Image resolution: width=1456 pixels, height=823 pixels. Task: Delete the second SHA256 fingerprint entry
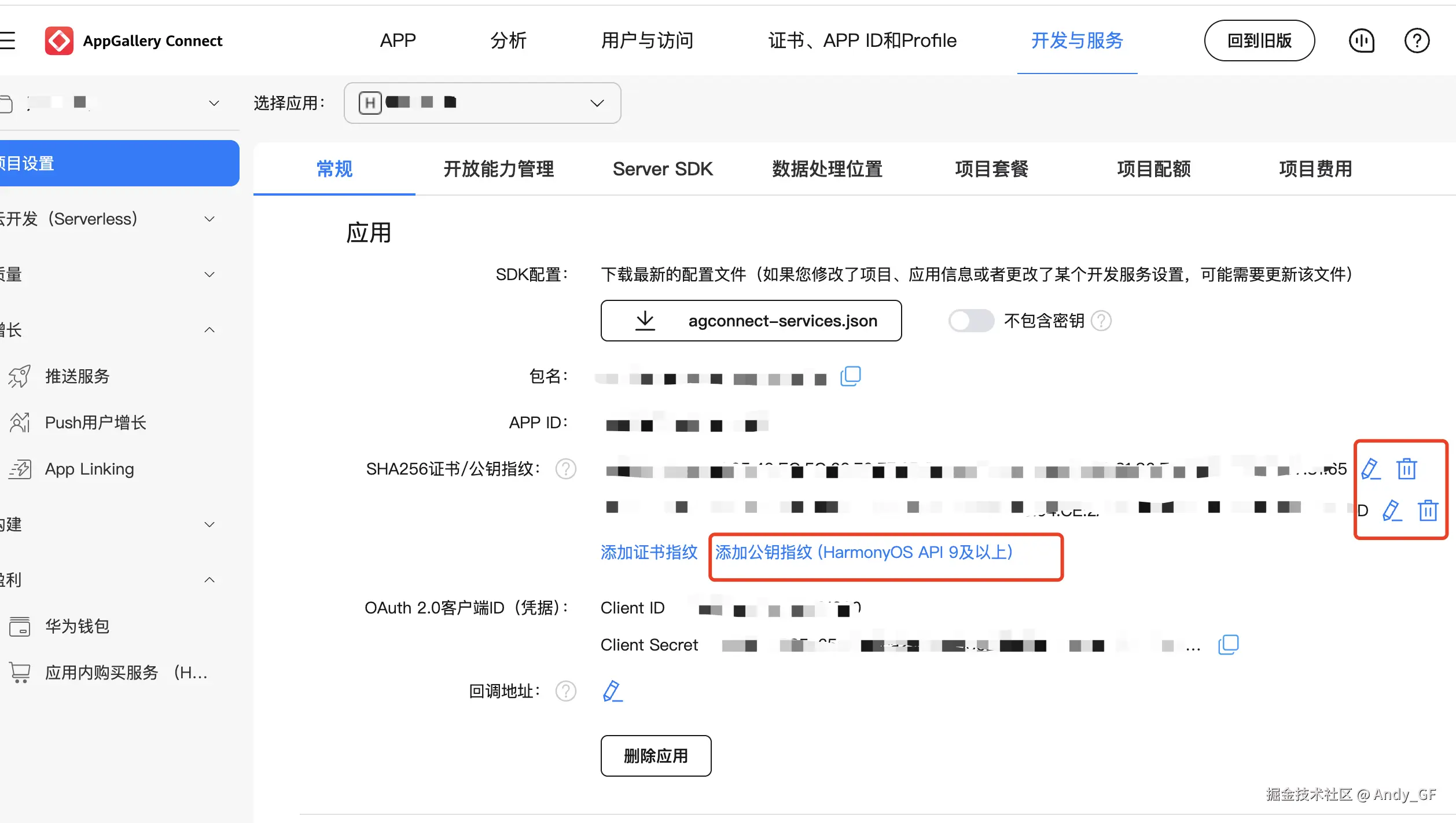click(x=1428, y=510)
